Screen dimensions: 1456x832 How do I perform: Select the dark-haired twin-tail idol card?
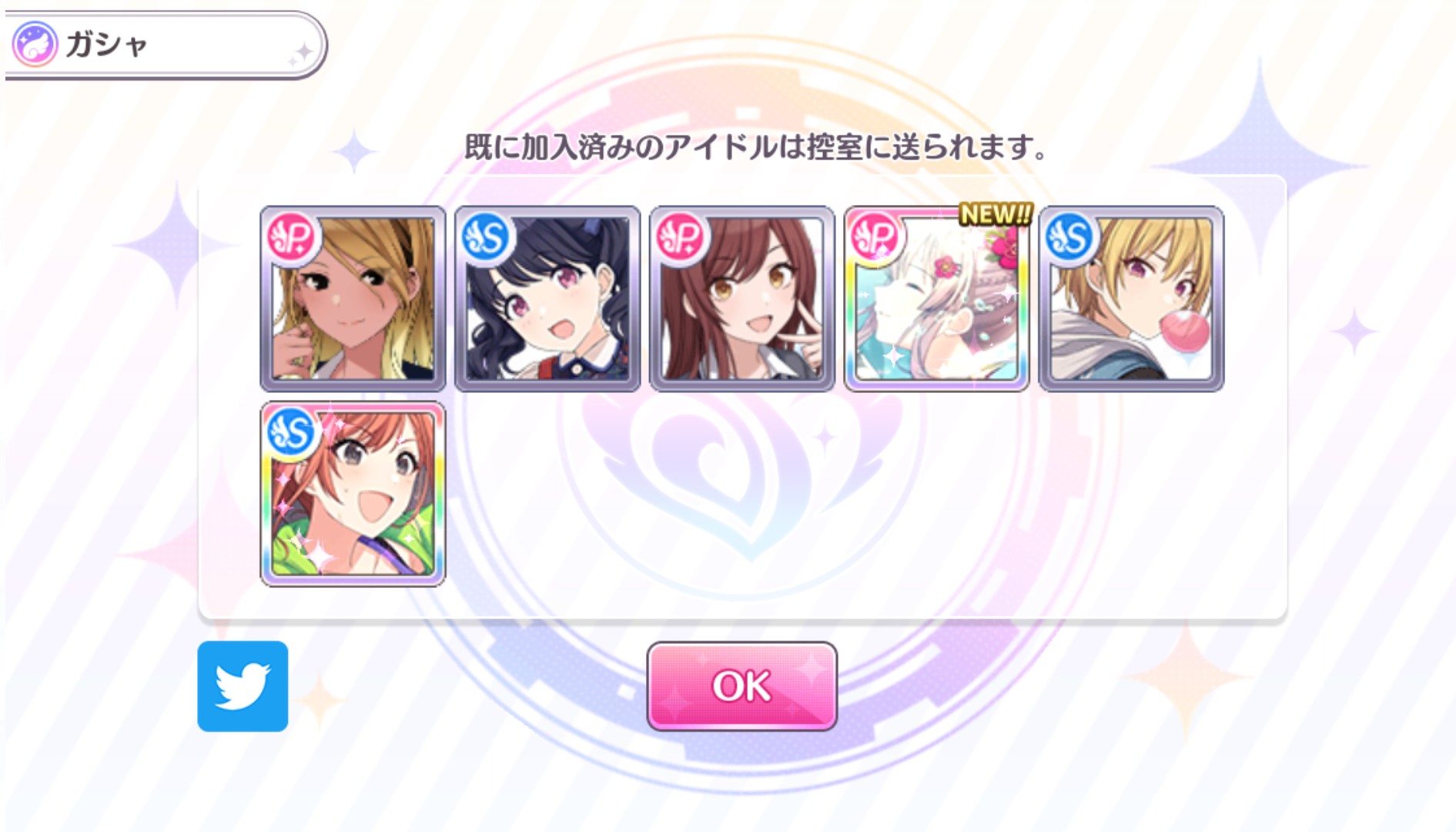tap(547, 298)
